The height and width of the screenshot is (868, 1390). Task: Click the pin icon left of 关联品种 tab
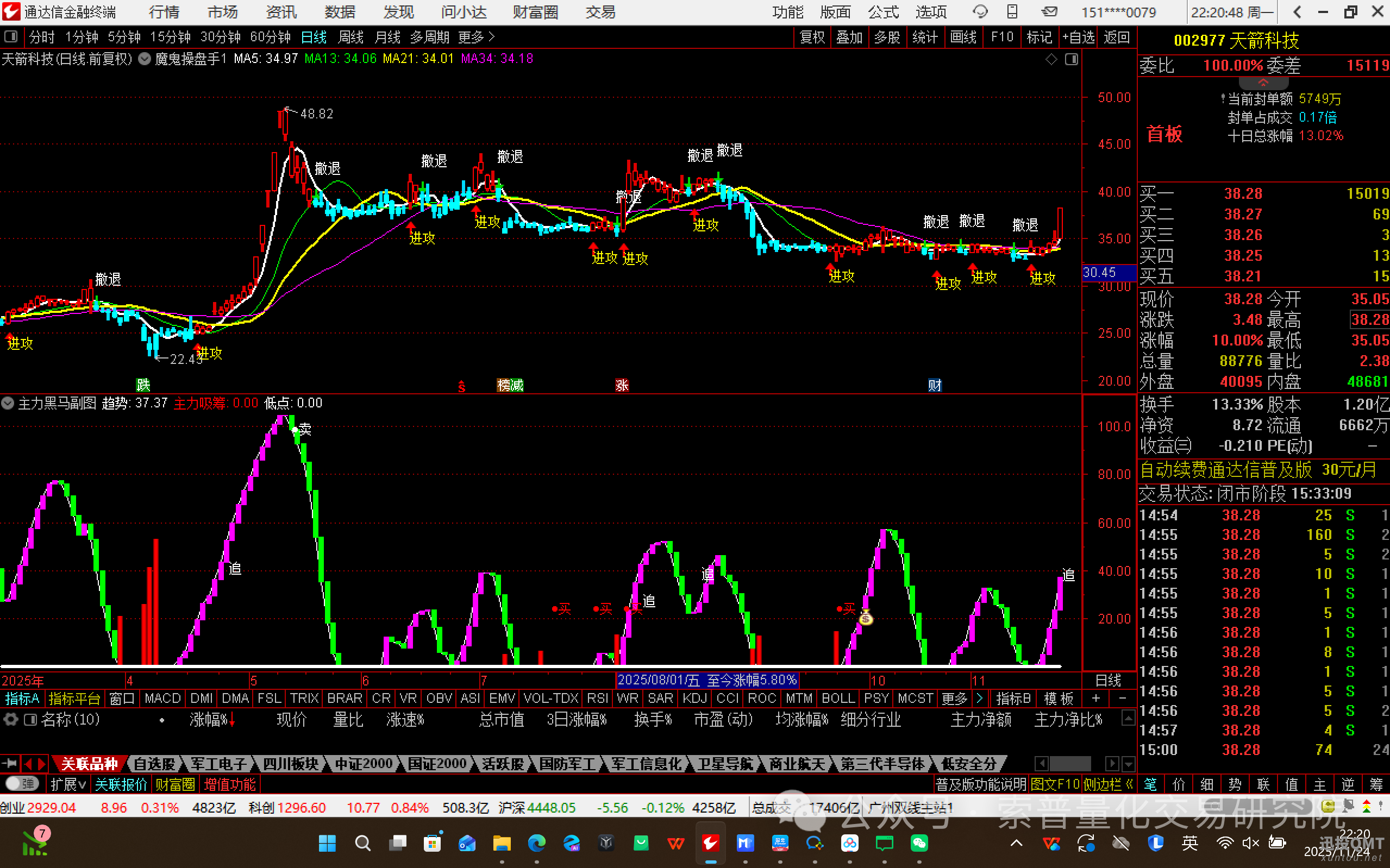[10, 764]
